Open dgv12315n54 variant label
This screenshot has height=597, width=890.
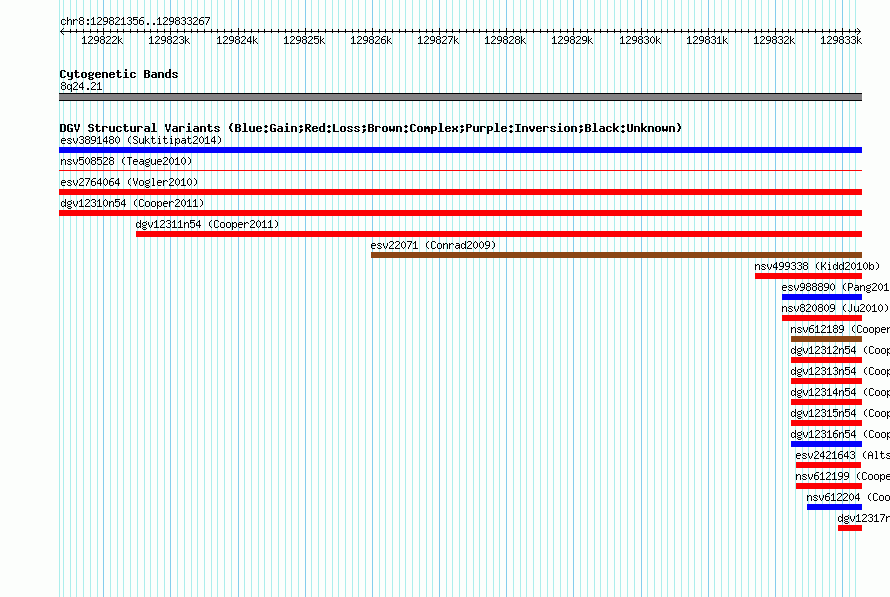coord(840,413)
